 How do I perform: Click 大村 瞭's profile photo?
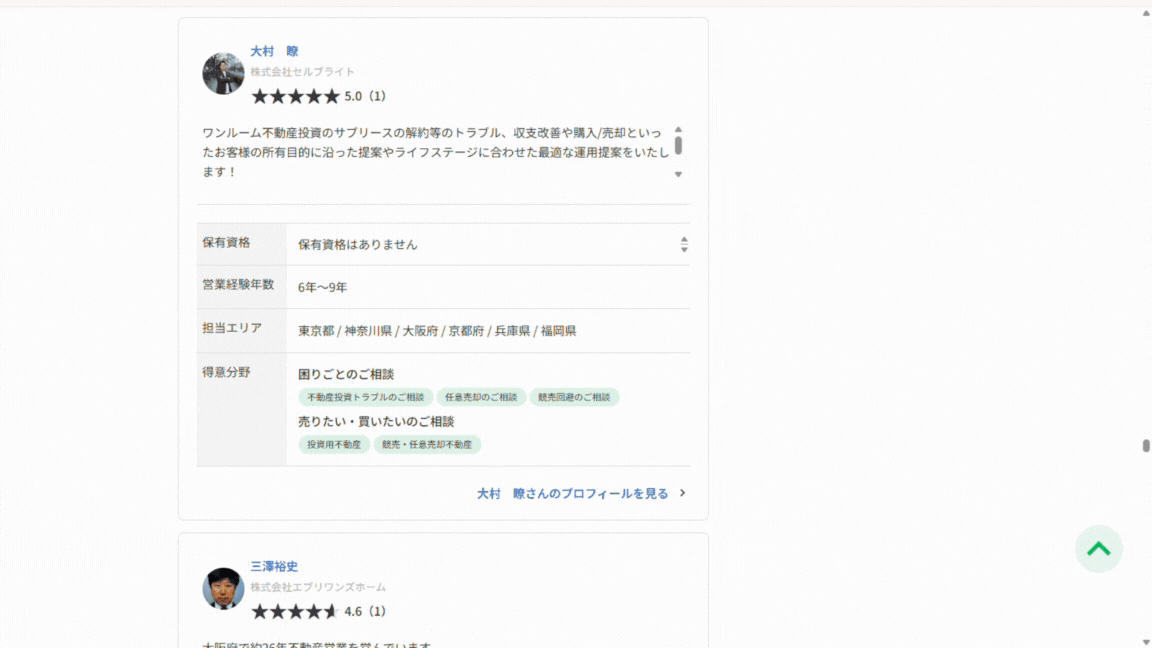point(222,72)
